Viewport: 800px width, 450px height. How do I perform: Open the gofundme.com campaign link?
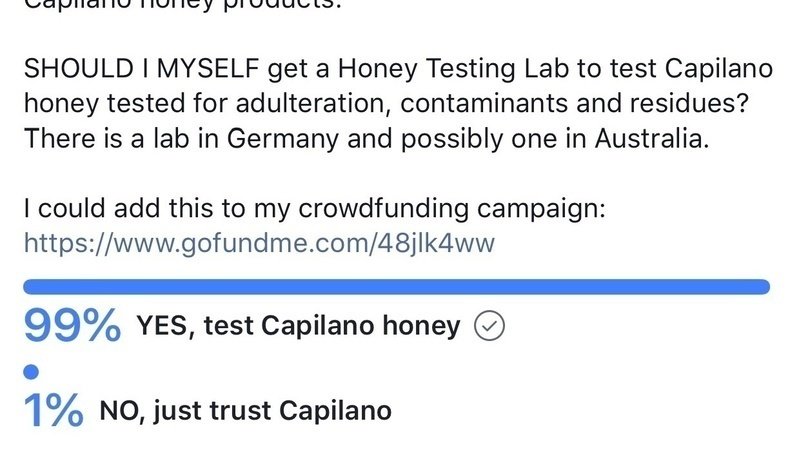pyautogui.click(x=259, y=242)
